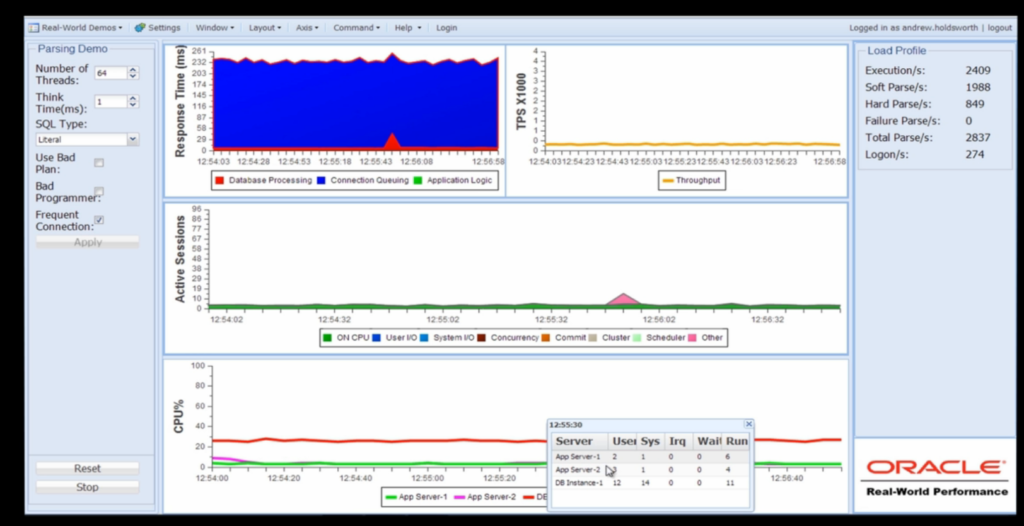Click the Connection Queuing blue legend swatch
The height and width of the screenshot is (526, 1024).
point(321,180)
